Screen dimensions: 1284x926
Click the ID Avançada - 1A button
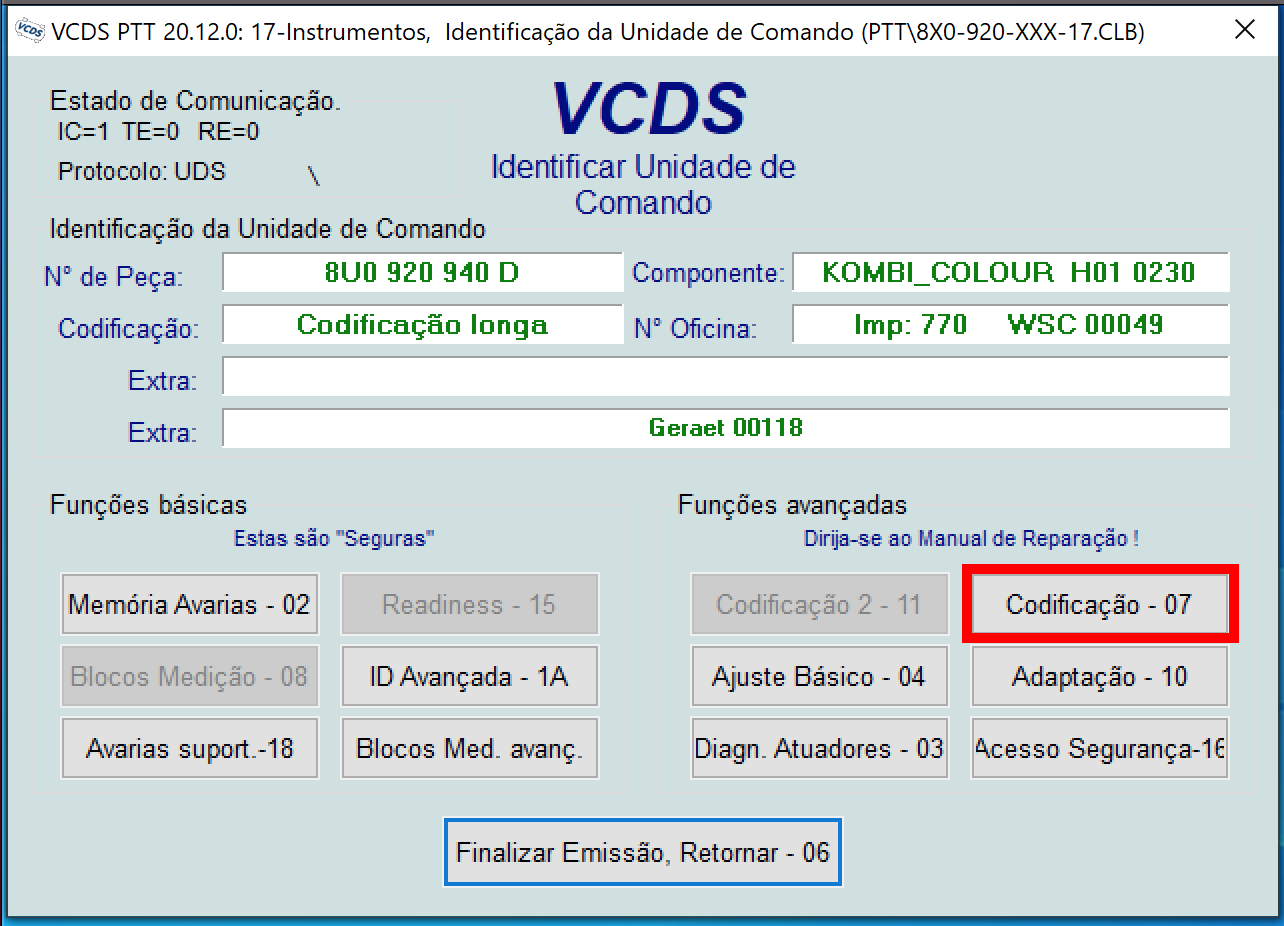pos(470,677)
